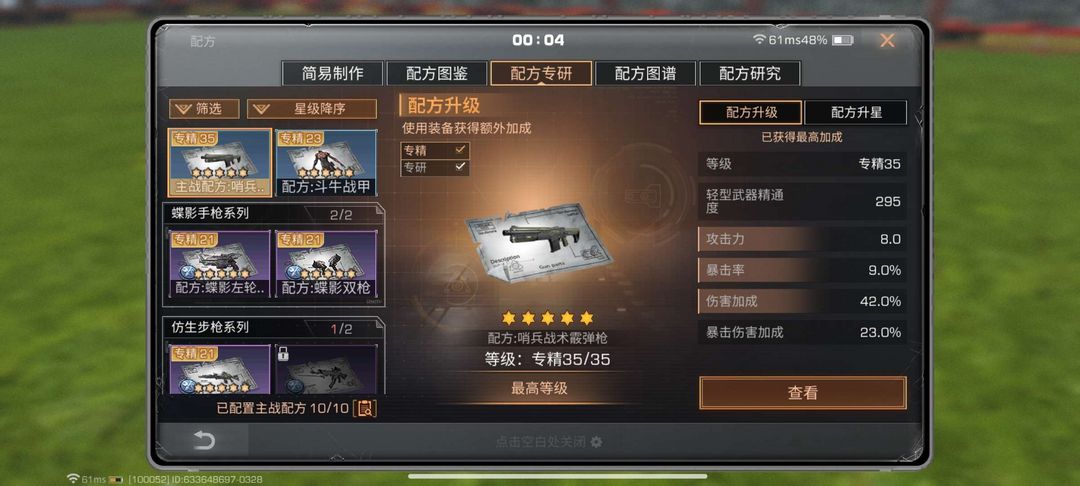Switch to the 配方升星 button
Image resolution: width=1080 pixels, height=486 pixels.
tap(856, 112)
